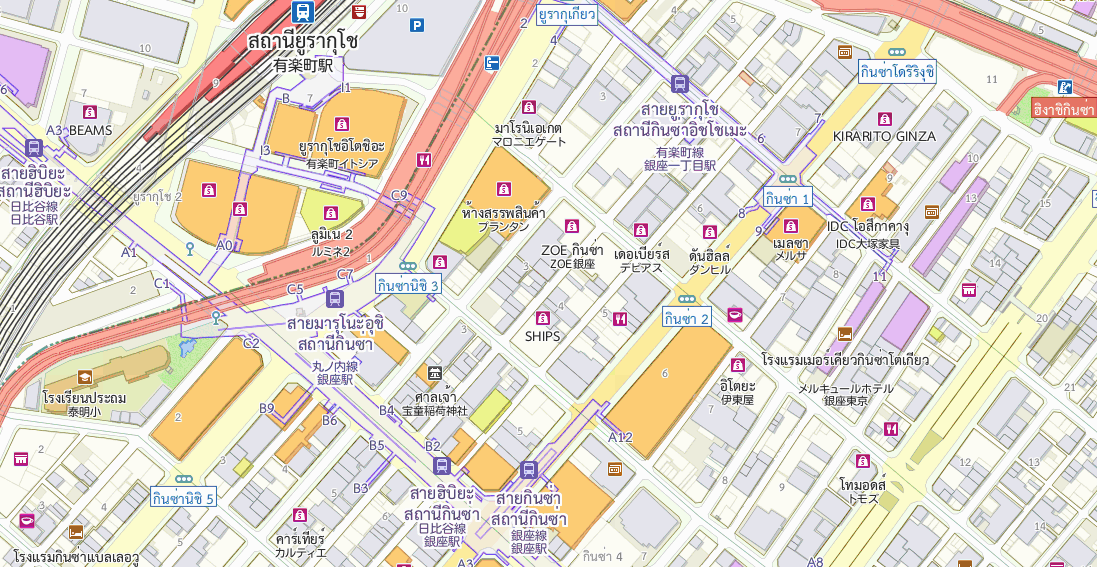The height and width of the screenshot is (567, 1097).
Task: Select the shrine icon above ศาลเจ้า
Action: [x=435, y=372]
